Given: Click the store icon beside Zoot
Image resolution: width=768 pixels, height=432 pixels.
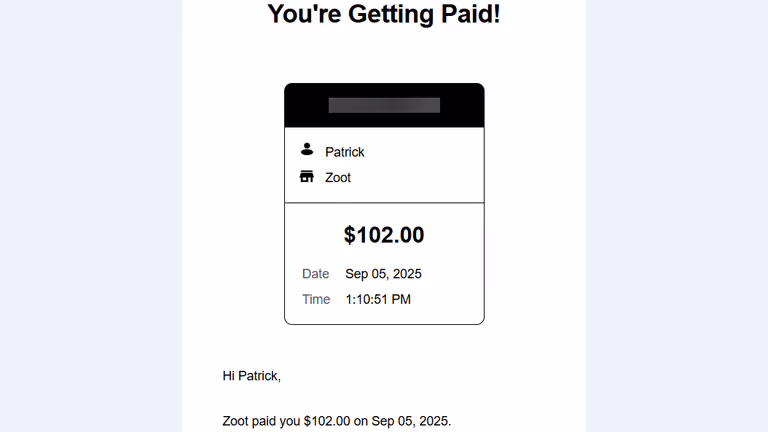Looking at the screenshot, I should [307, 176].
